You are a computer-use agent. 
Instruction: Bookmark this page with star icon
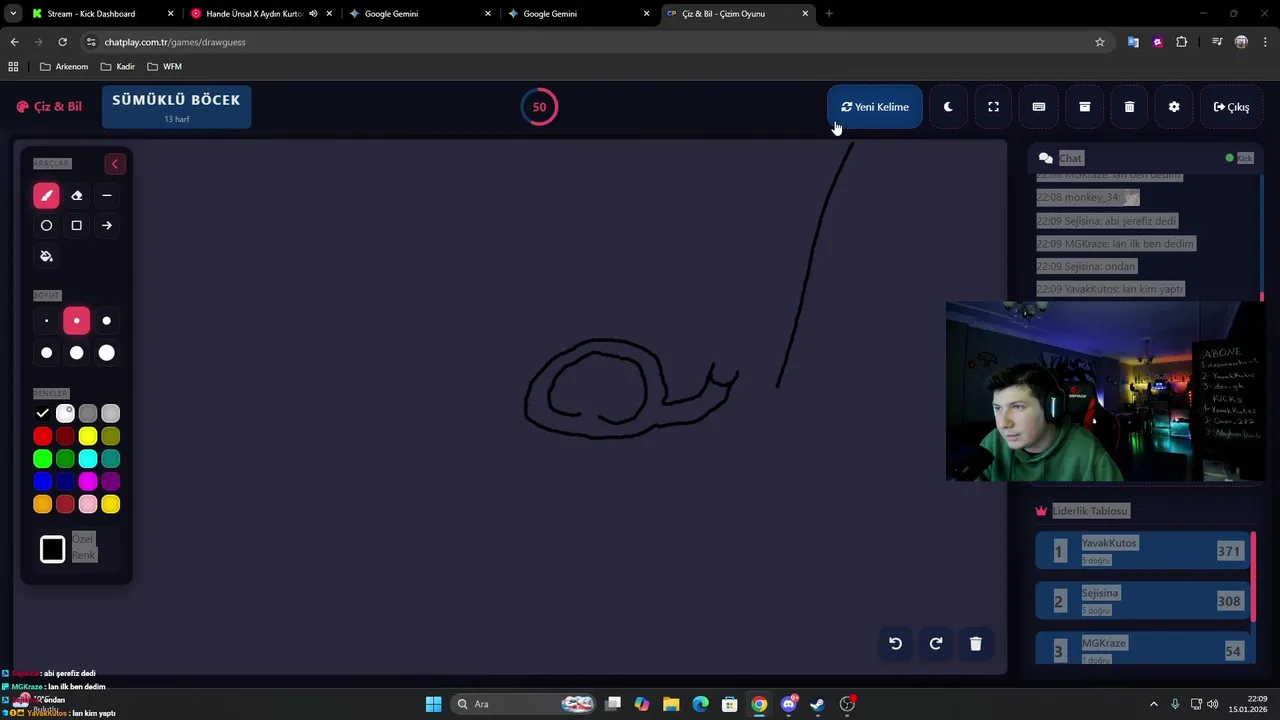[1100, 42]
